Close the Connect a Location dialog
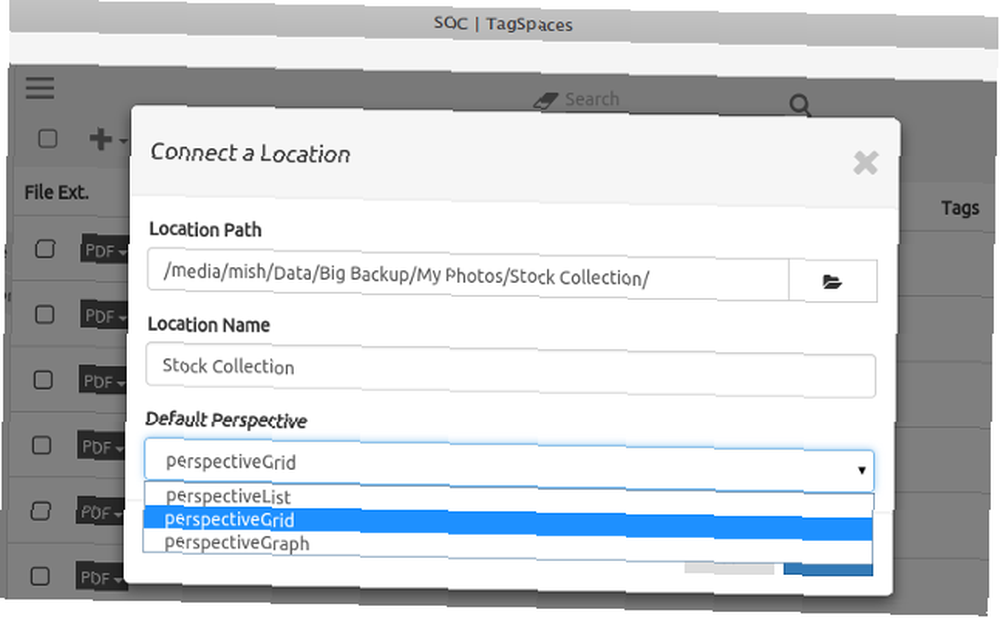This screenshot has width=1000, height=618. point(865,163)
